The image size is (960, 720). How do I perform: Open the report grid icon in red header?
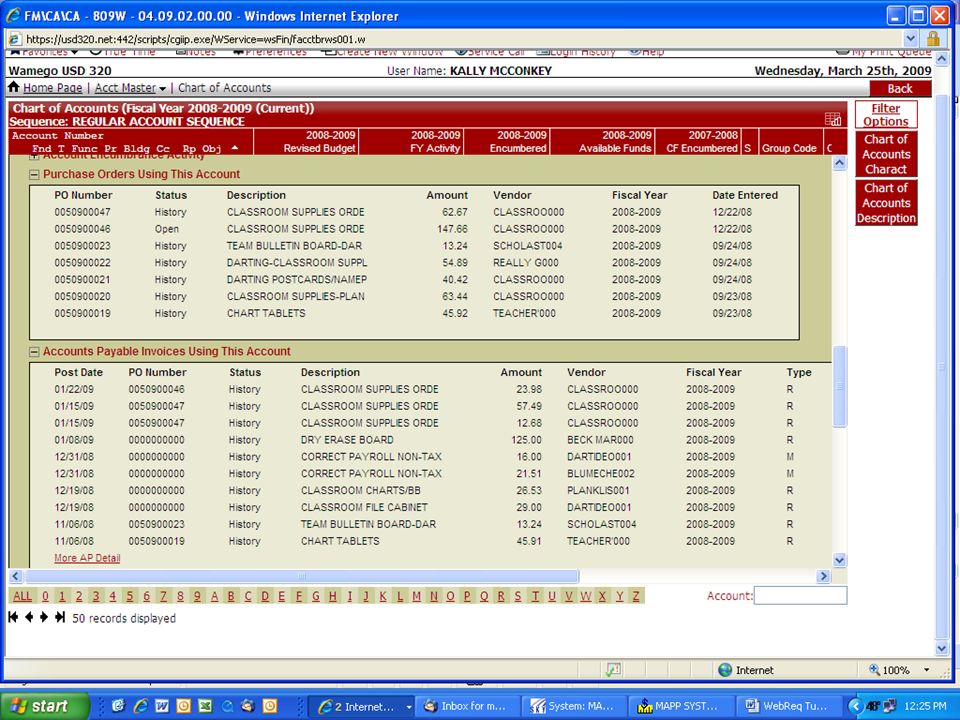coord(833,119)
